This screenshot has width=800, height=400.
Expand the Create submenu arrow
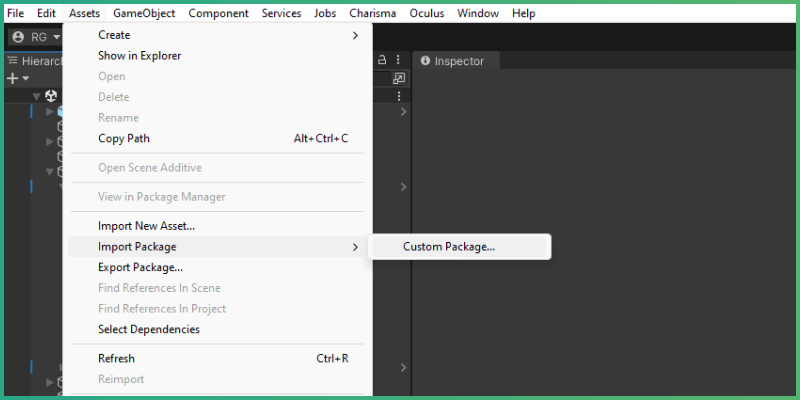click(355, 35)
